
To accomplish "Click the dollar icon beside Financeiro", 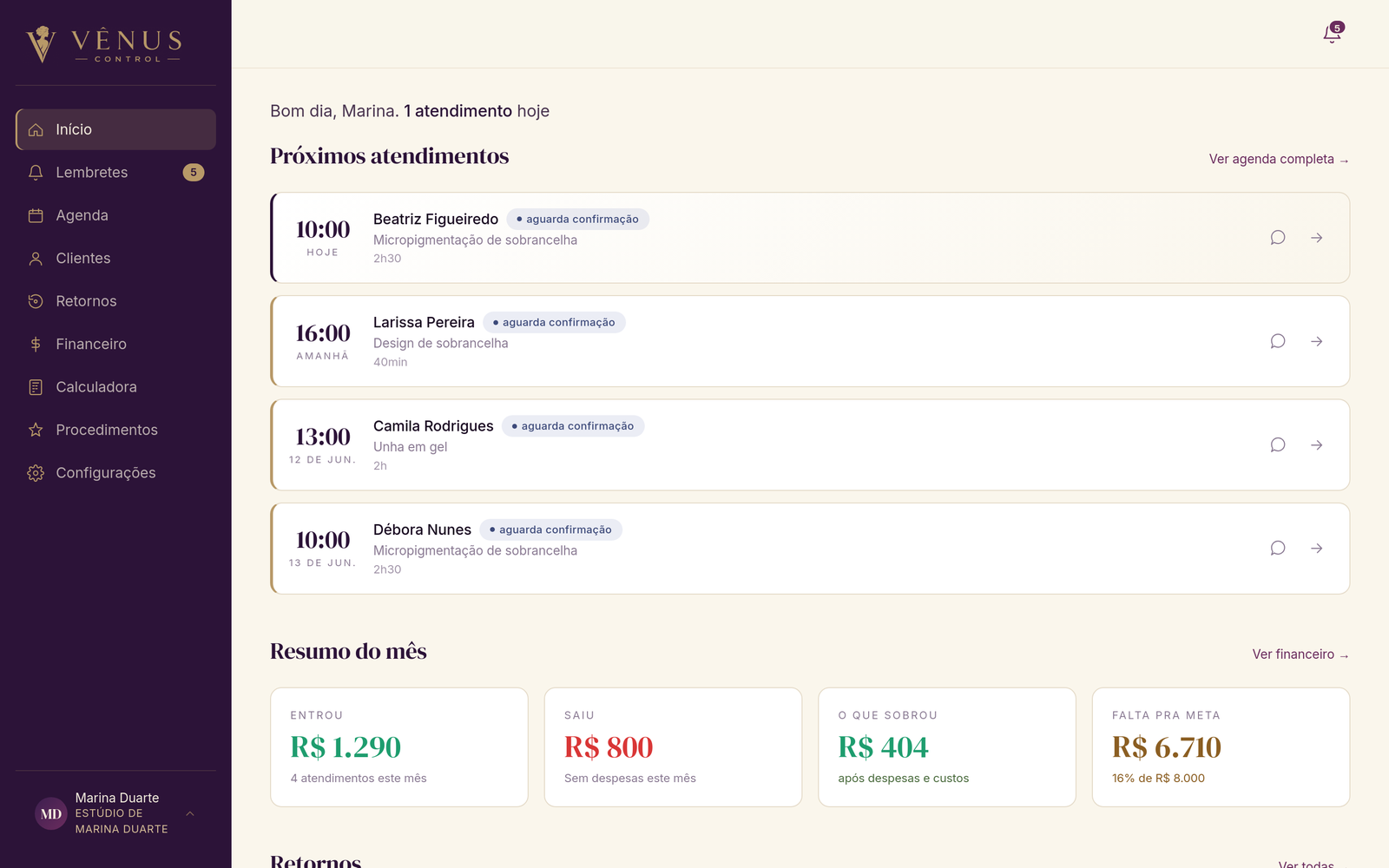I will pos(36,345).
